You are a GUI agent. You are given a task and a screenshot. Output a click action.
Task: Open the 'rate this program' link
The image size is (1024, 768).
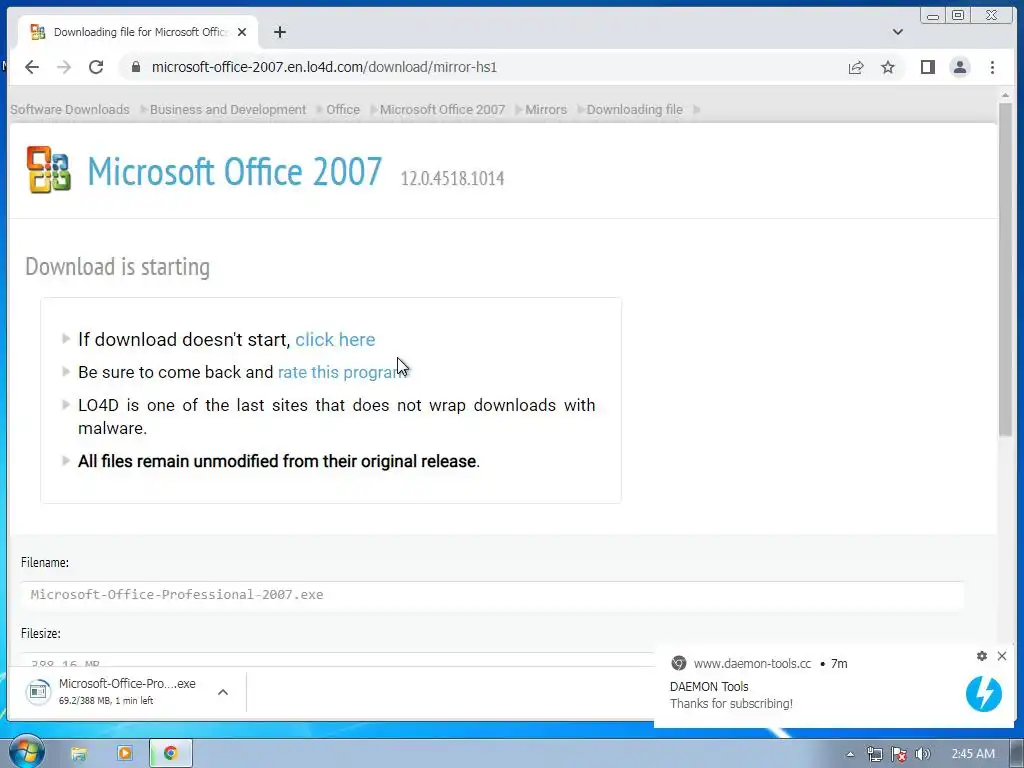coord(342,372)
